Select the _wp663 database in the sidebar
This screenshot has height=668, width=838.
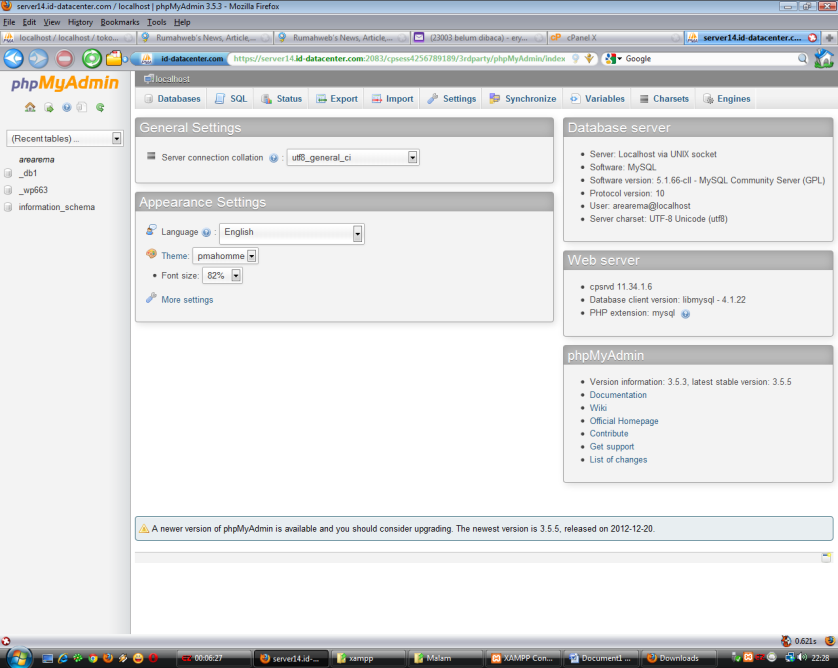33,190
